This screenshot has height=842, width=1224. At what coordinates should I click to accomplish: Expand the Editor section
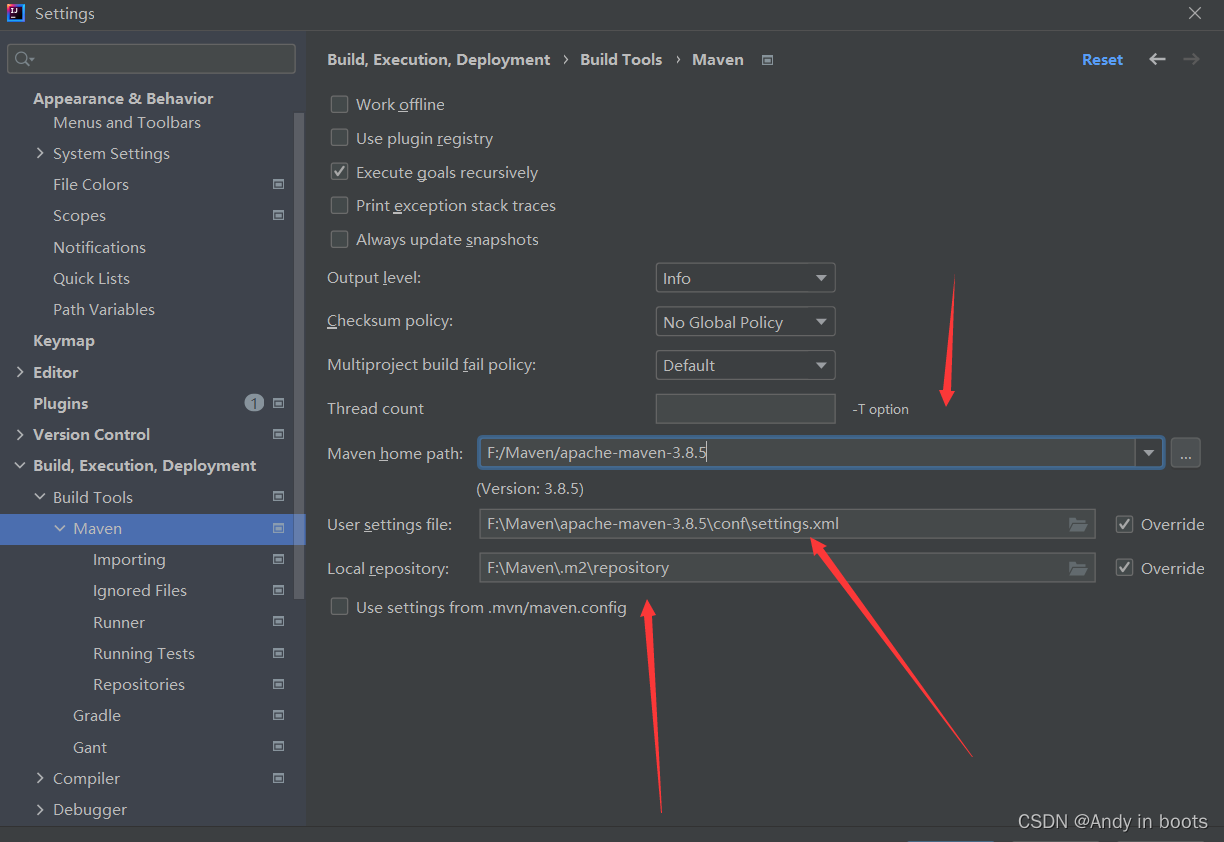[x=20, y=372]
